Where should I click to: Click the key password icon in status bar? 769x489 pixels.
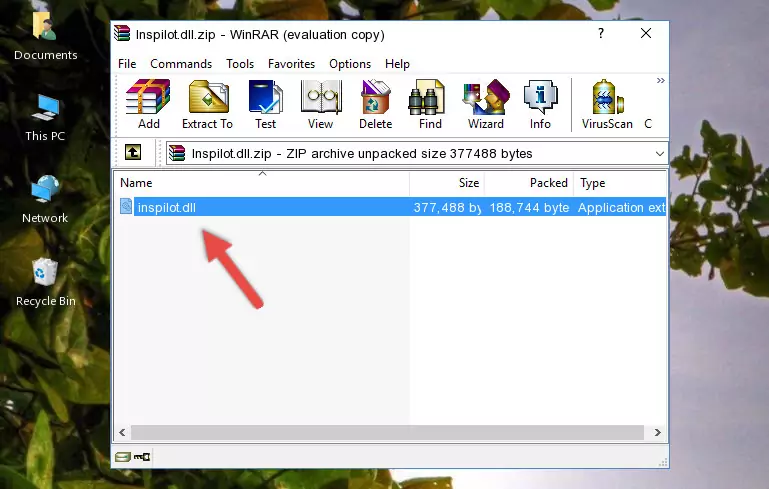pos(142,457)
